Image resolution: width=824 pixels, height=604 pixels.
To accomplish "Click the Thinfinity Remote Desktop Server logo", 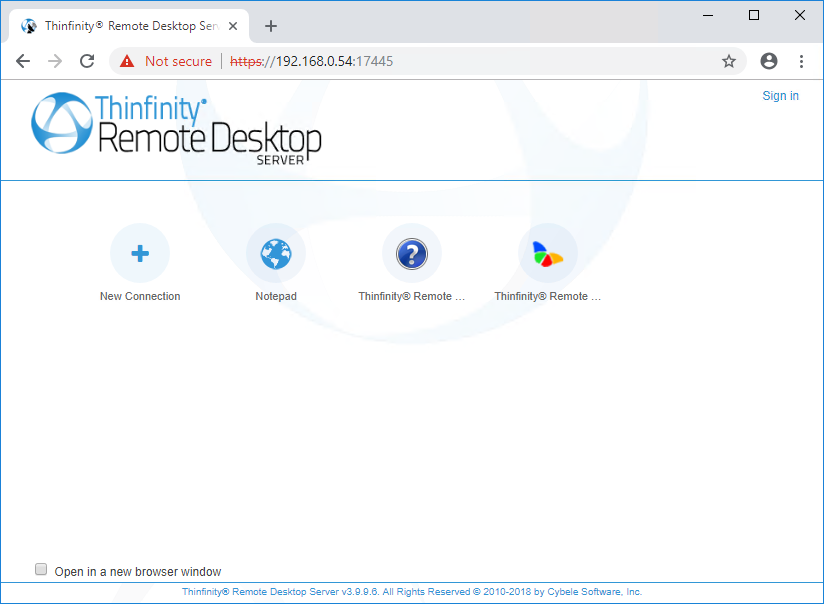I will click(176, 129).
